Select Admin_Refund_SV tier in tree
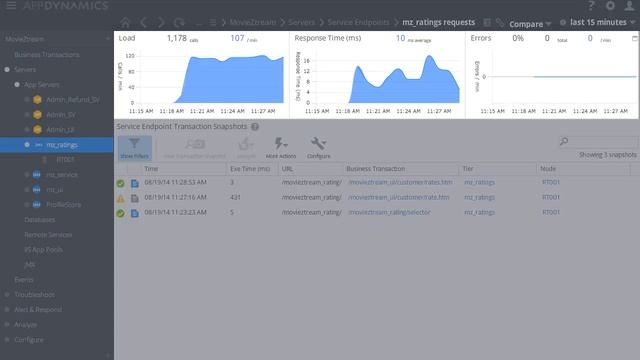 point(73,100)
